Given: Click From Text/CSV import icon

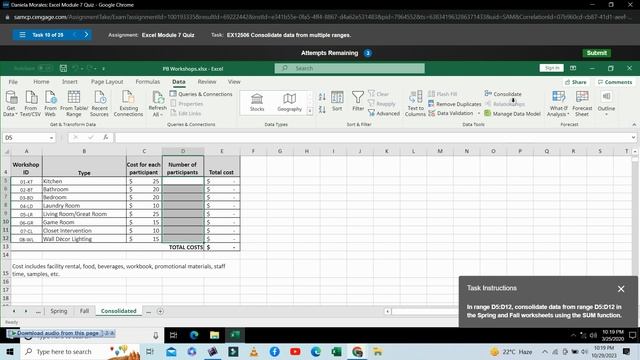Looking at the screenshot, I should (31, 104).
